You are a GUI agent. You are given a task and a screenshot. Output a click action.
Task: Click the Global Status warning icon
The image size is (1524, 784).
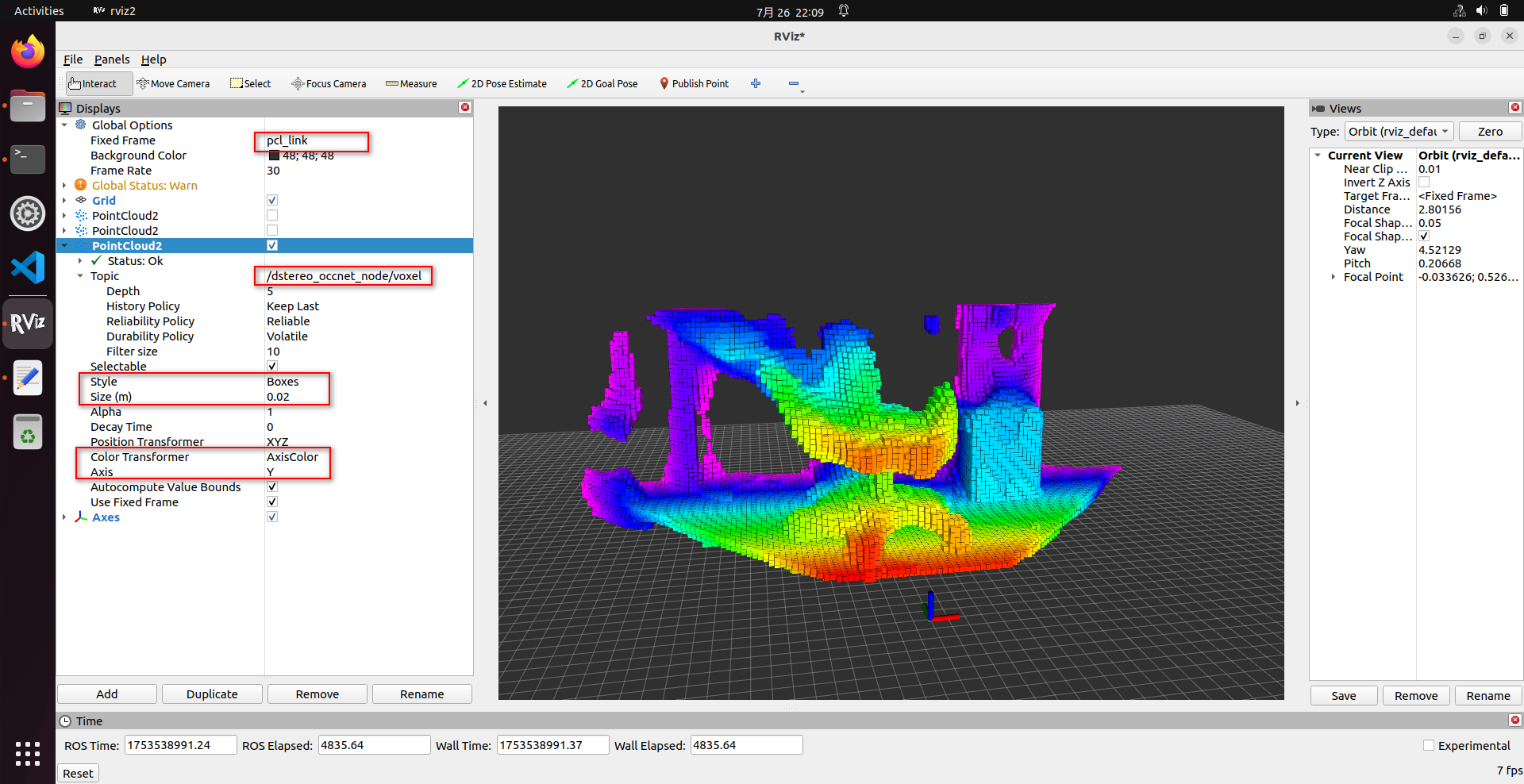tap(80, 185)
